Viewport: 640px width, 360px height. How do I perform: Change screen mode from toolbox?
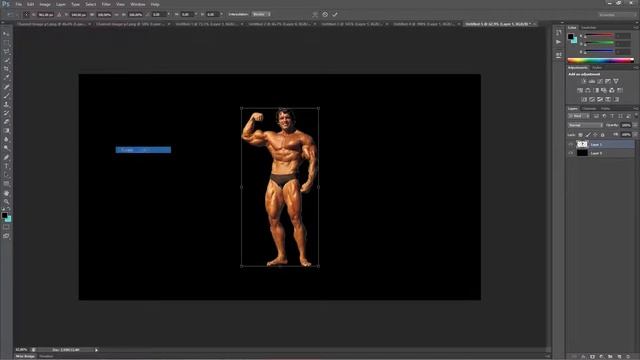pyautogui.click(x=6, y=236)
